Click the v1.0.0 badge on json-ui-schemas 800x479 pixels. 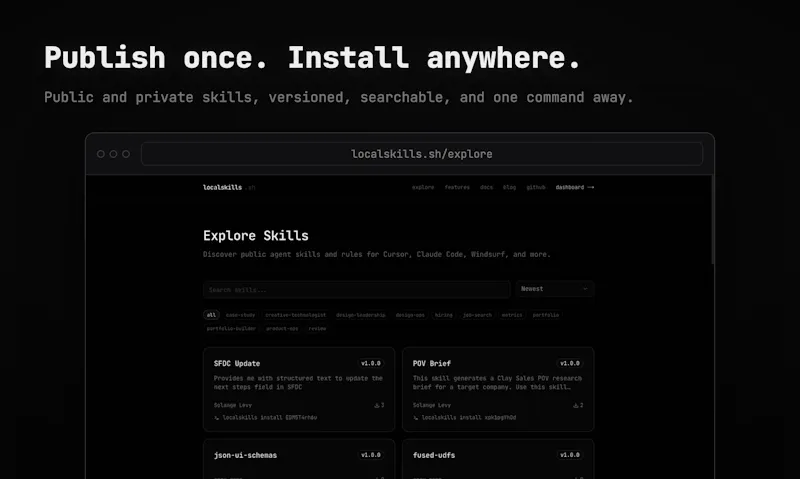click(x=371, y=455)
